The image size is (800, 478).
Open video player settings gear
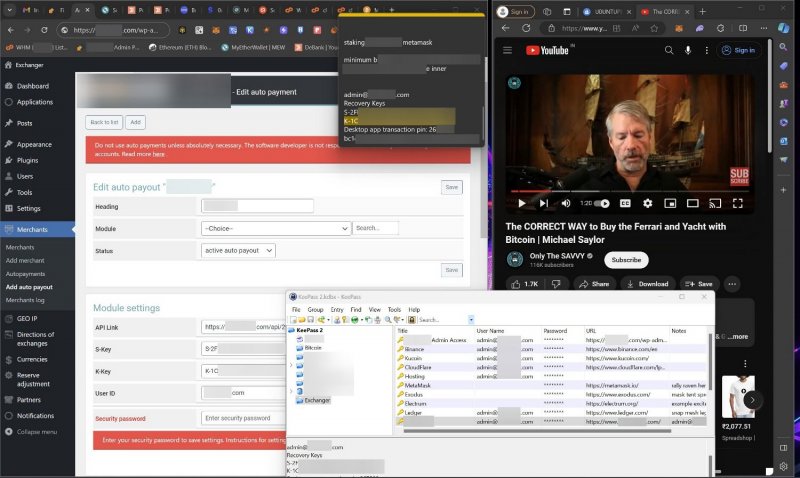(x=647, y=203)
